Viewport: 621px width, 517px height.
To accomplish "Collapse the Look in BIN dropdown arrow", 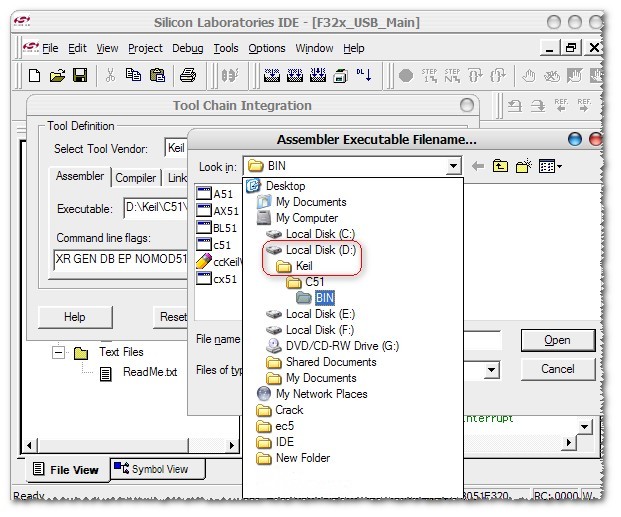I will (453, 166).
